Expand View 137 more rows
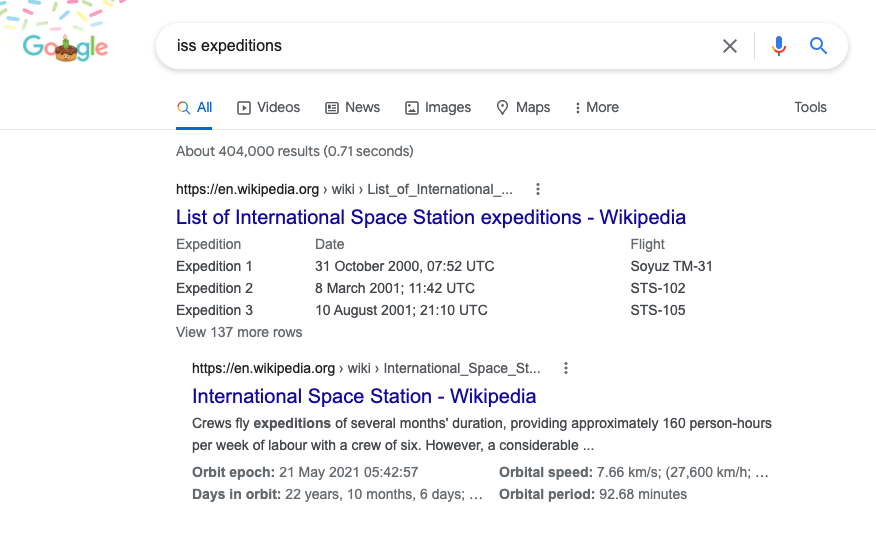Image resolution: width=876 pixels, height=541 pixels. (x=239, y=332)
